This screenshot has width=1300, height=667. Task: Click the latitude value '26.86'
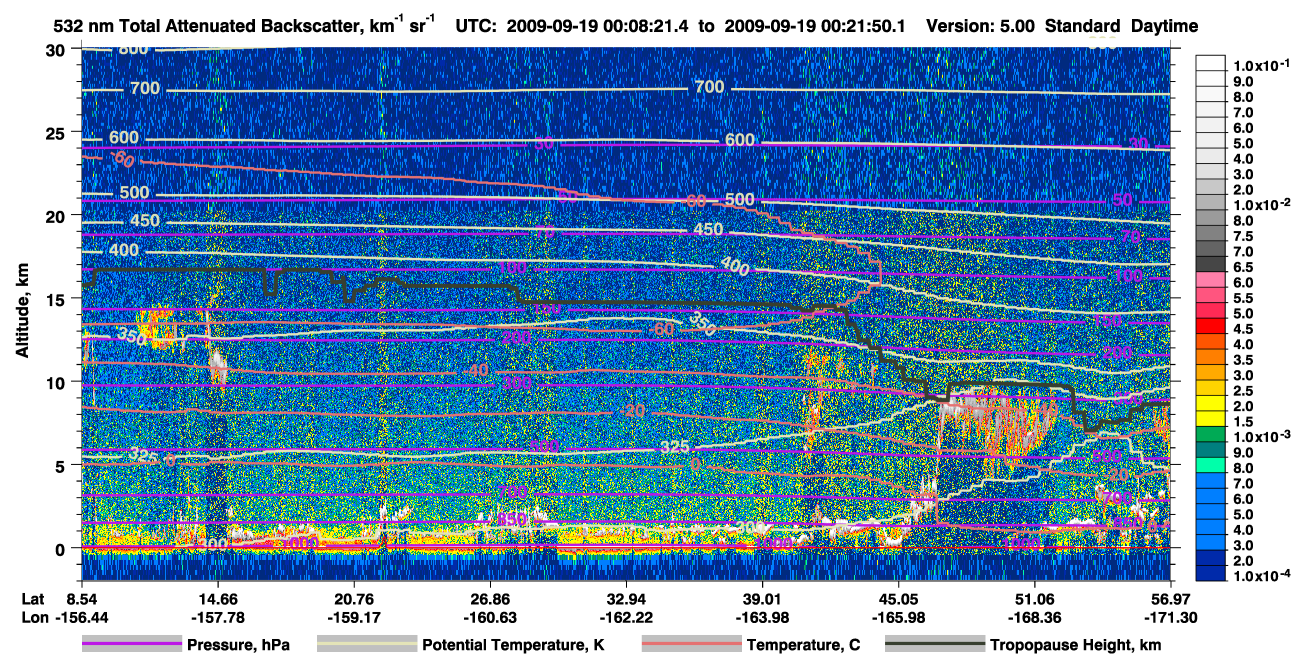[x=489, y=598]
